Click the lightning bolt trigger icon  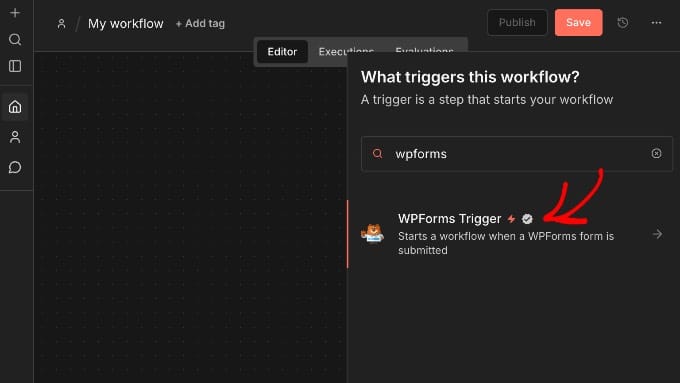(x=512, y=219)
